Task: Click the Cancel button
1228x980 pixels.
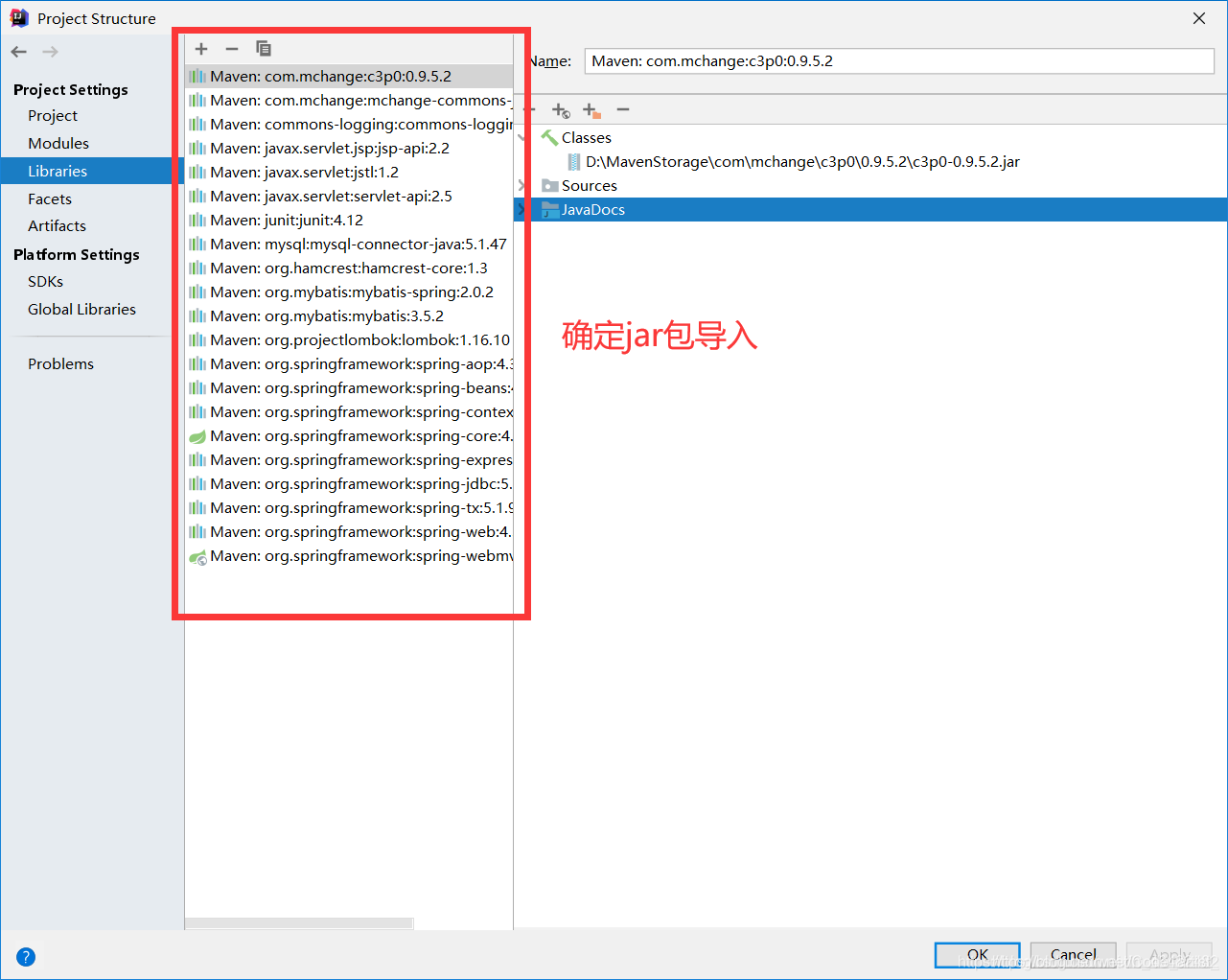Action: [1073, 955]
